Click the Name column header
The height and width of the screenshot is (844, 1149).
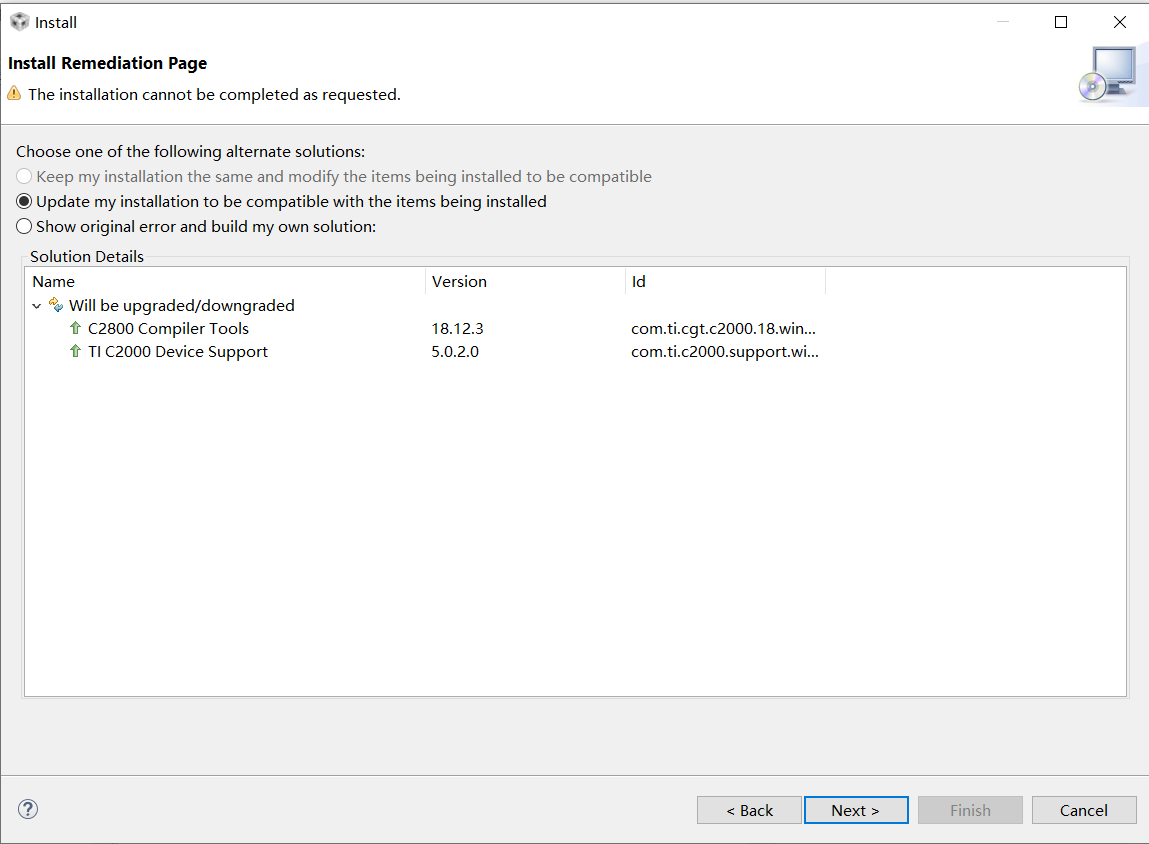(x=54, y=281)
